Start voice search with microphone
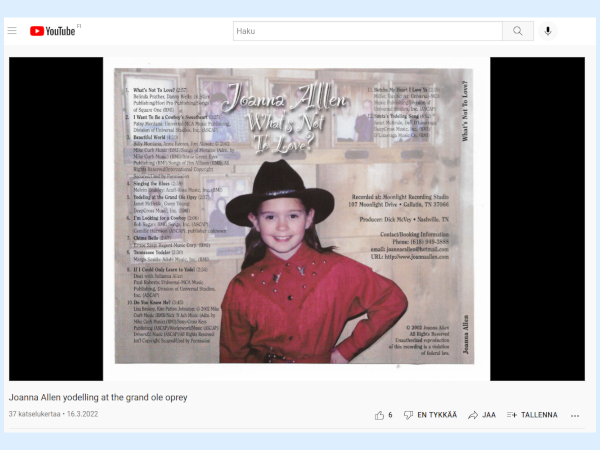The image size is (600, 450). point(548,31)
